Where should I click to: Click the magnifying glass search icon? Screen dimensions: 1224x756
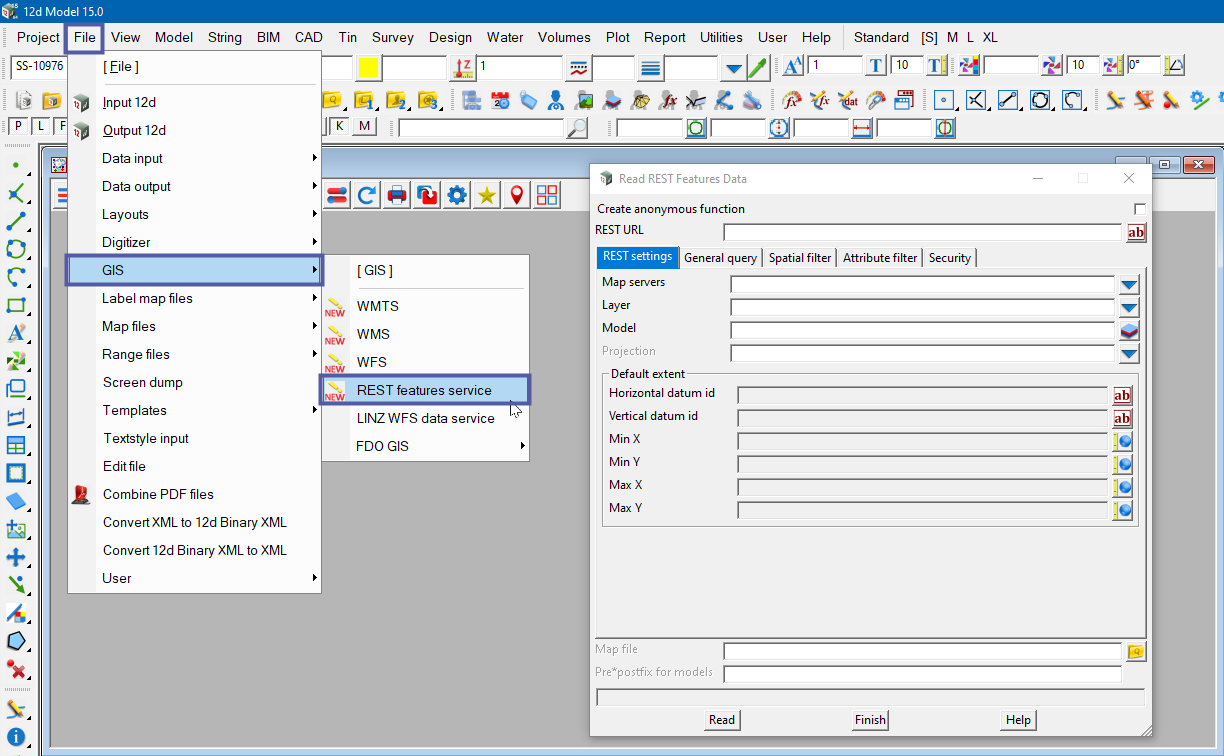click(x=577, y=128)
